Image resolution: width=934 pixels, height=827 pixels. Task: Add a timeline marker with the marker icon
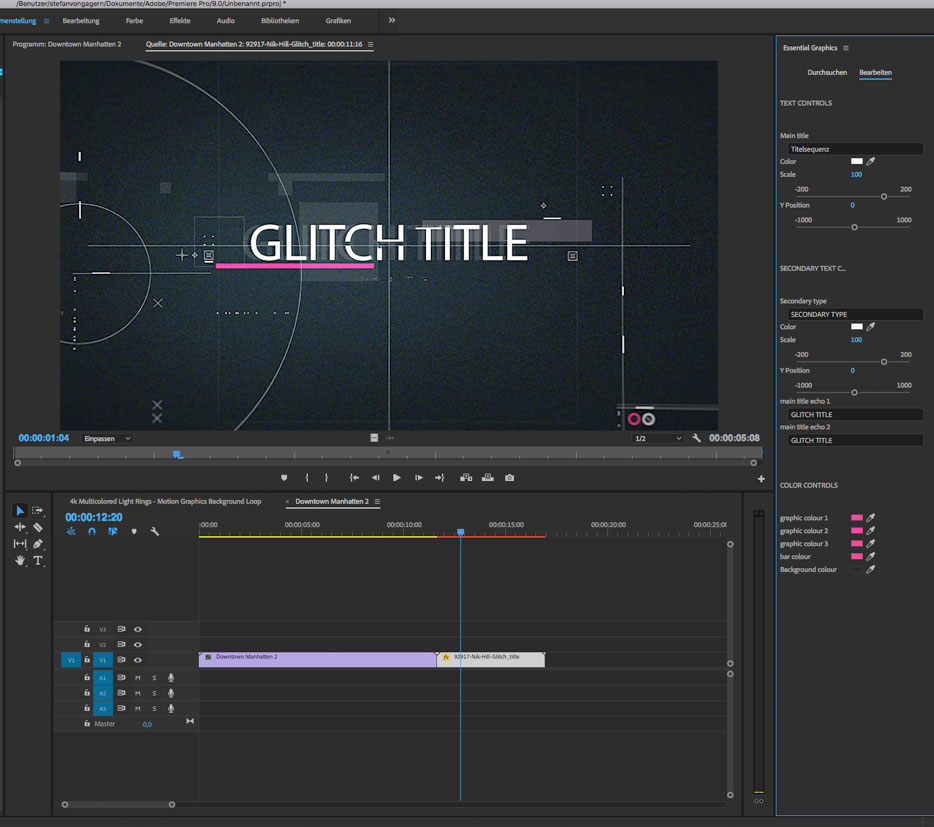point(134,531)
